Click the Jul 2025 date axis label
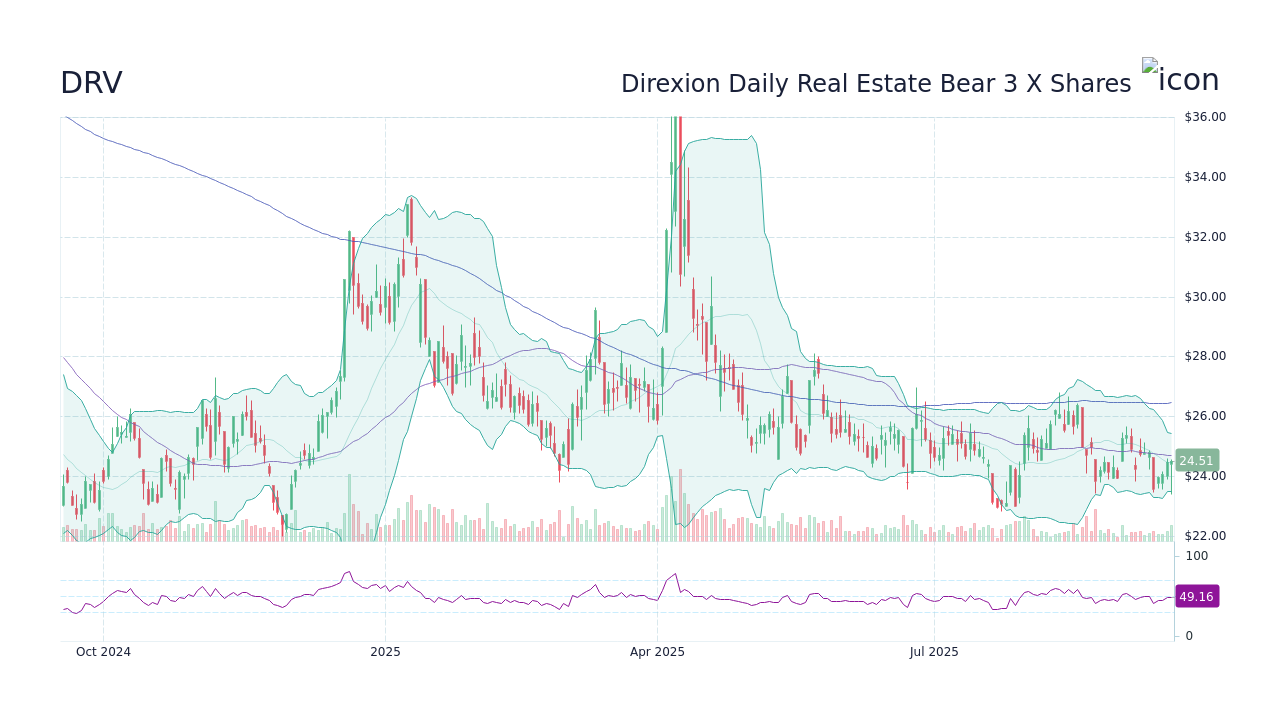The width and height of the screenshot is (1280, 720). [934, 652]
